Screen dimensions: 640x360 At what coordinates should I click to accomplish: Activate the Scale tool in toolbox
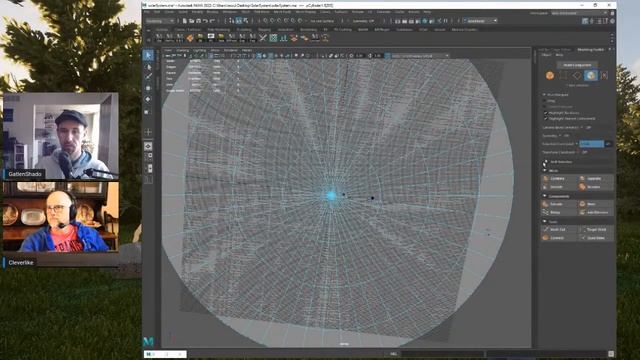coord(148,111)
